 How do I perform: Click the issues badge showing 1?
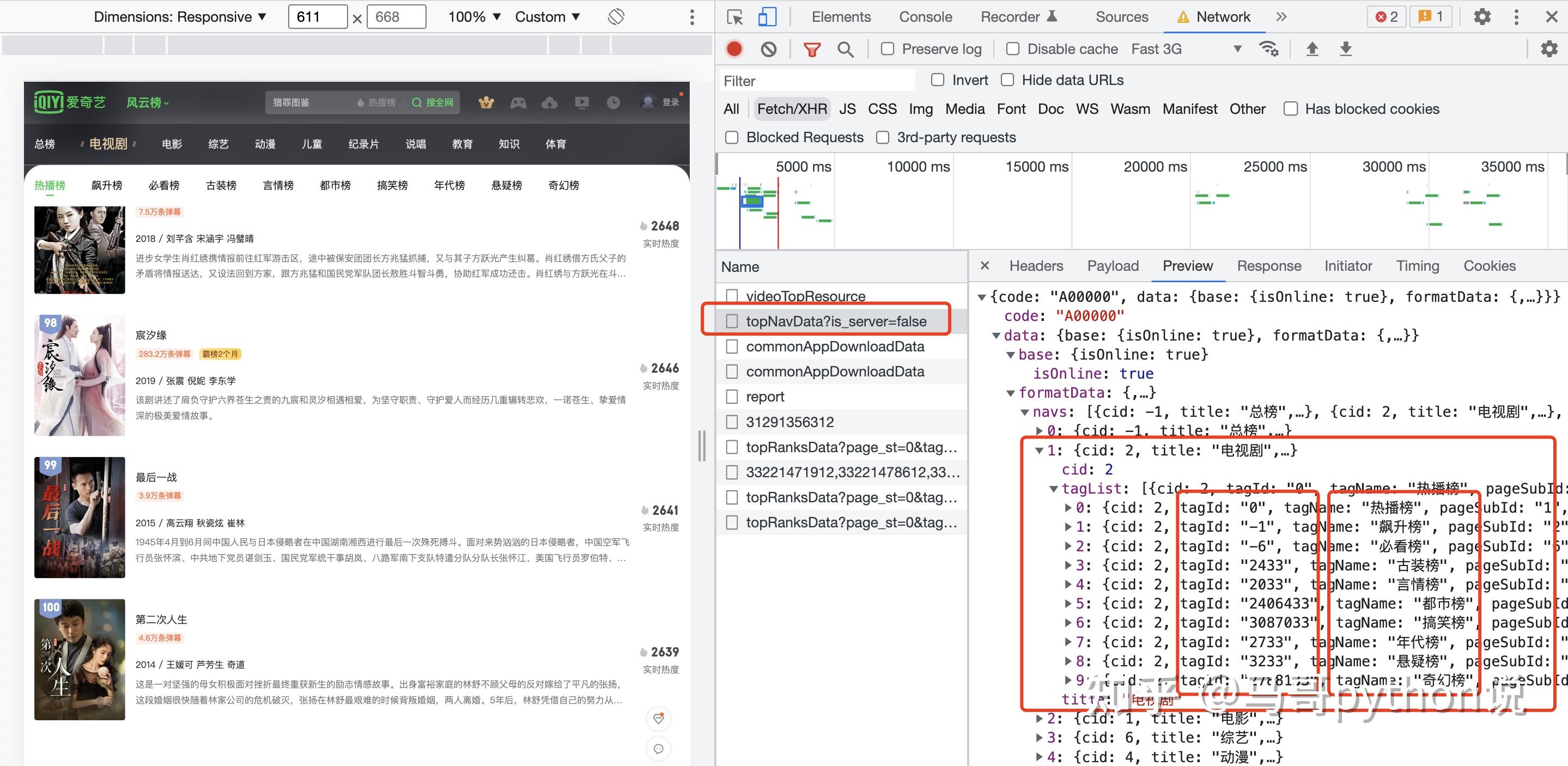1431,17
